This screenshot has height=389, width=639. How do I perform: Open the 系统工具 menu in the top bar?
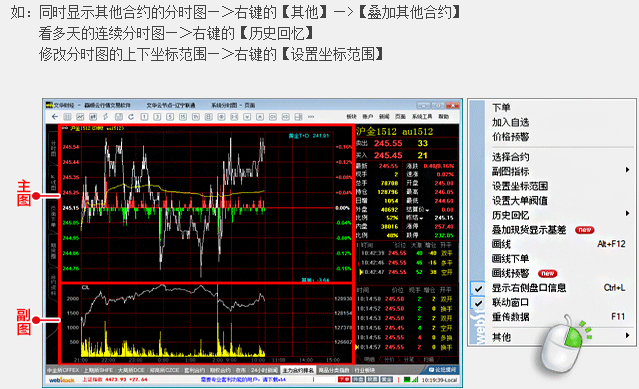point(422,117)
